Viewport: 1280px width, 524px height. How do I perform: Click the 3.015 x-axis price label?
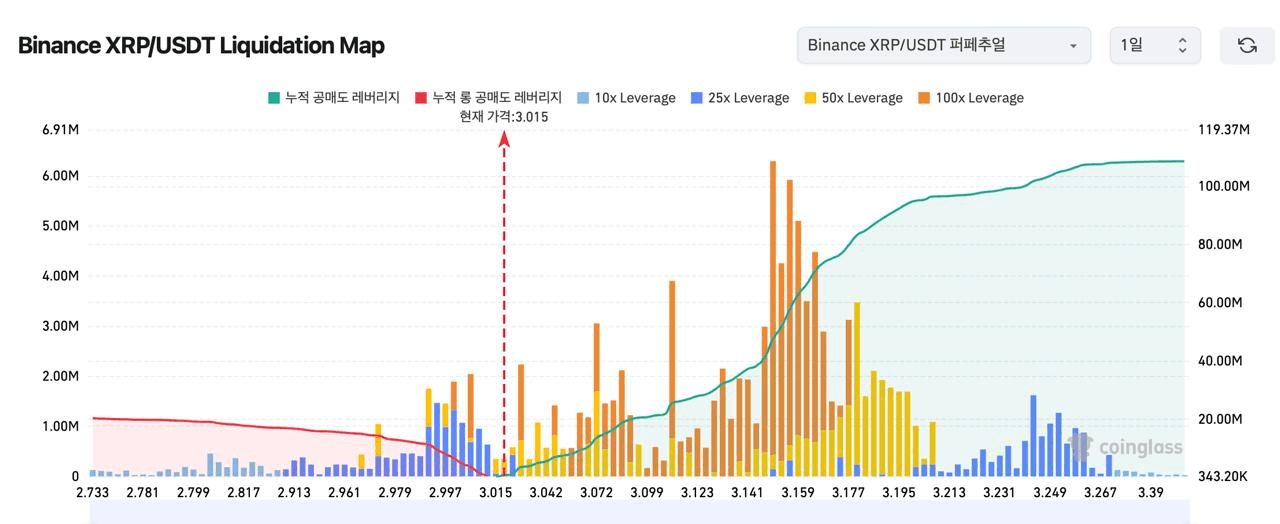(495, 492)
